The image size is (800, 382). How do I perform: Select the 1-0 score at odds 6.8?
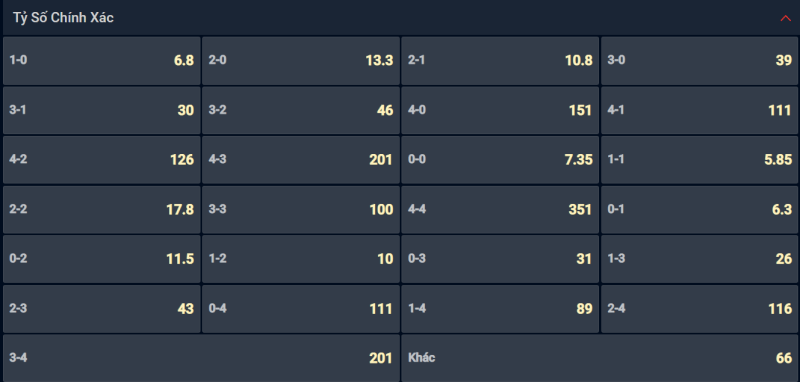(x=102, y=61)
